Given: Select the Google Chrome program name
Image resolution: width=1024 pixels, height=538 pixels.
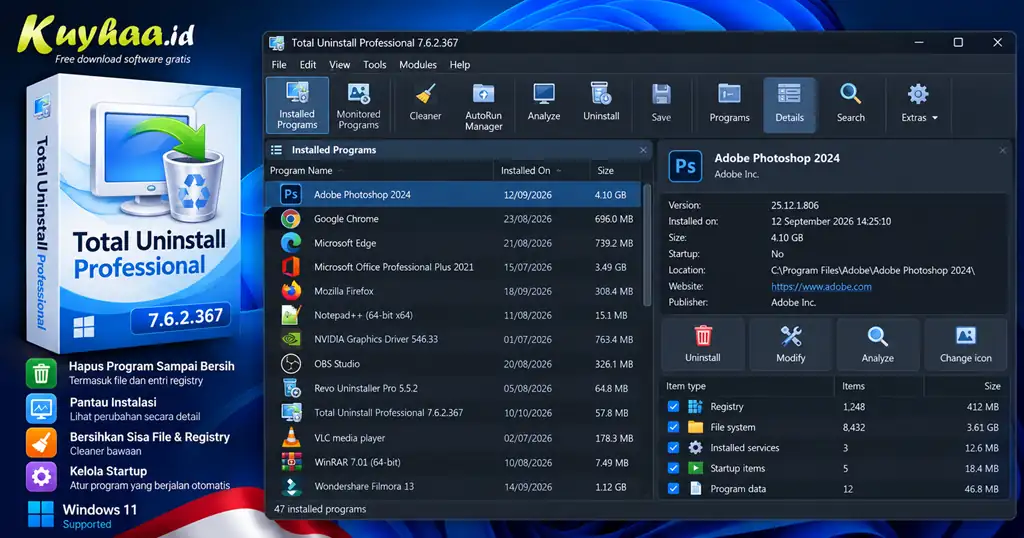Looking at the screenshot, I should pyautogui.click(x=346, y=219).
